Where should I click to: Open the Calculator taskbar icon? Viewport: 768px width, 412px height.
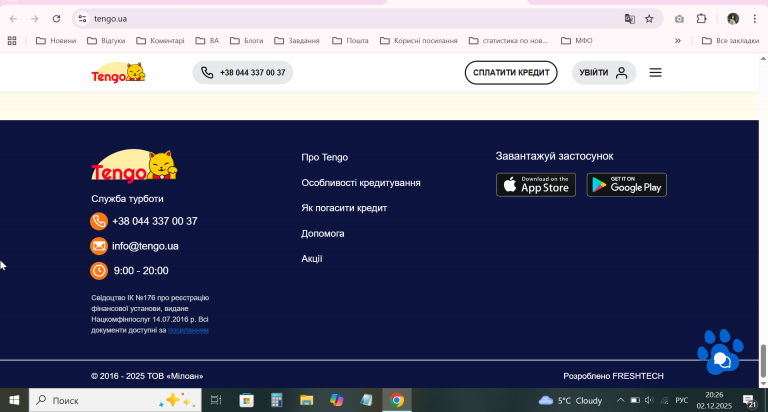point(277,400)
